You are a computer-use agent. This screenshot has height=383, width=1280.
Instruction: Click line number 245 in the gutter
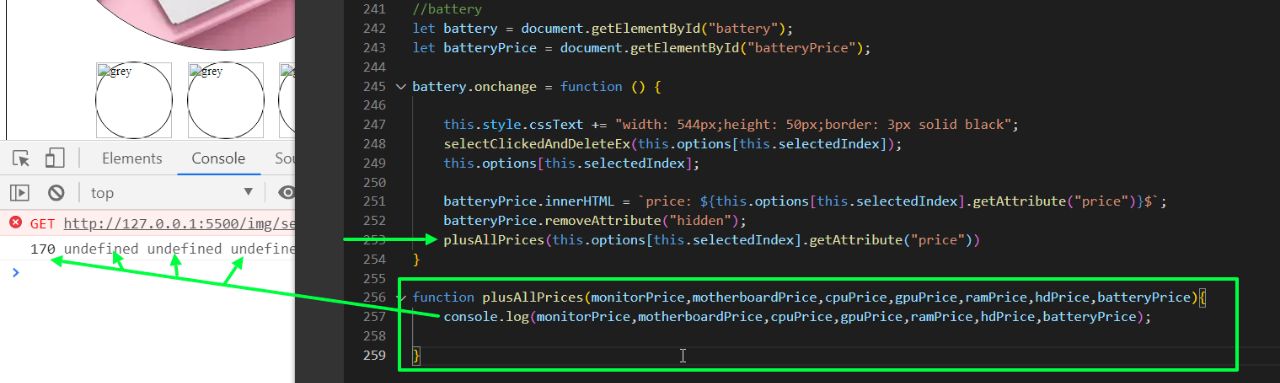tap(373, 87)
